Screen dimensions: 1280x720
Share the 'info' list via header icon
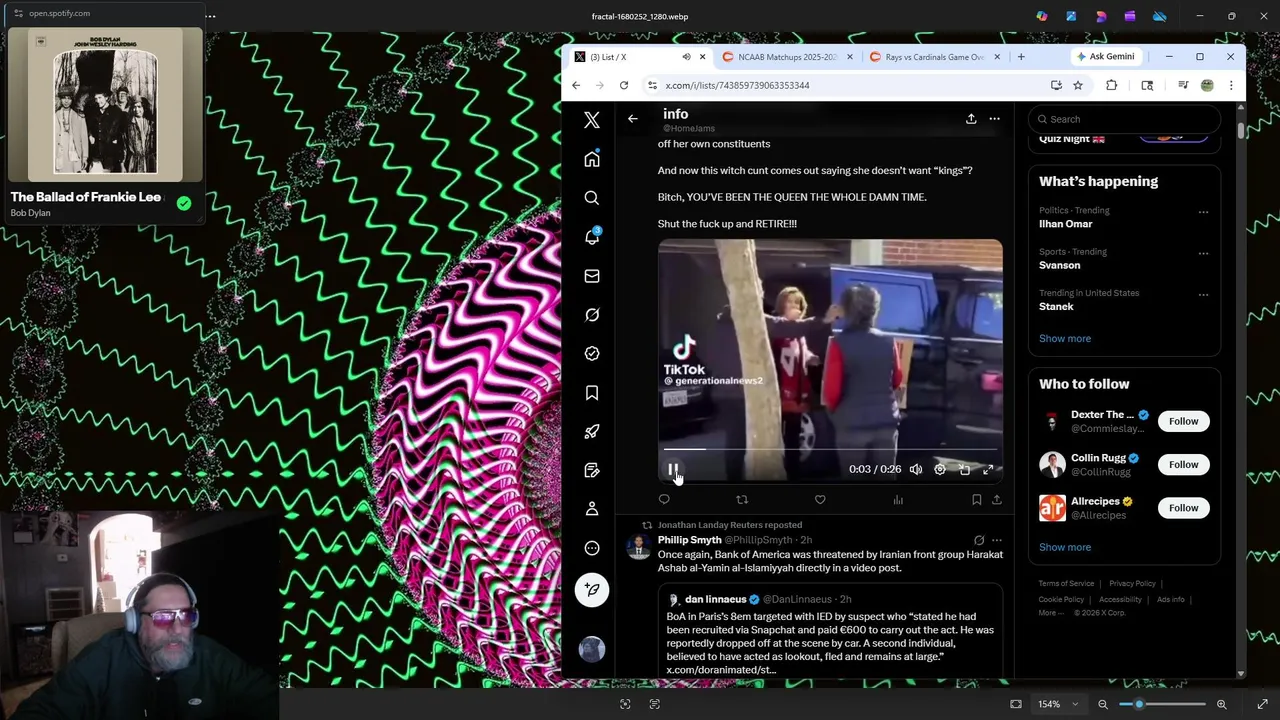(970, 119)
